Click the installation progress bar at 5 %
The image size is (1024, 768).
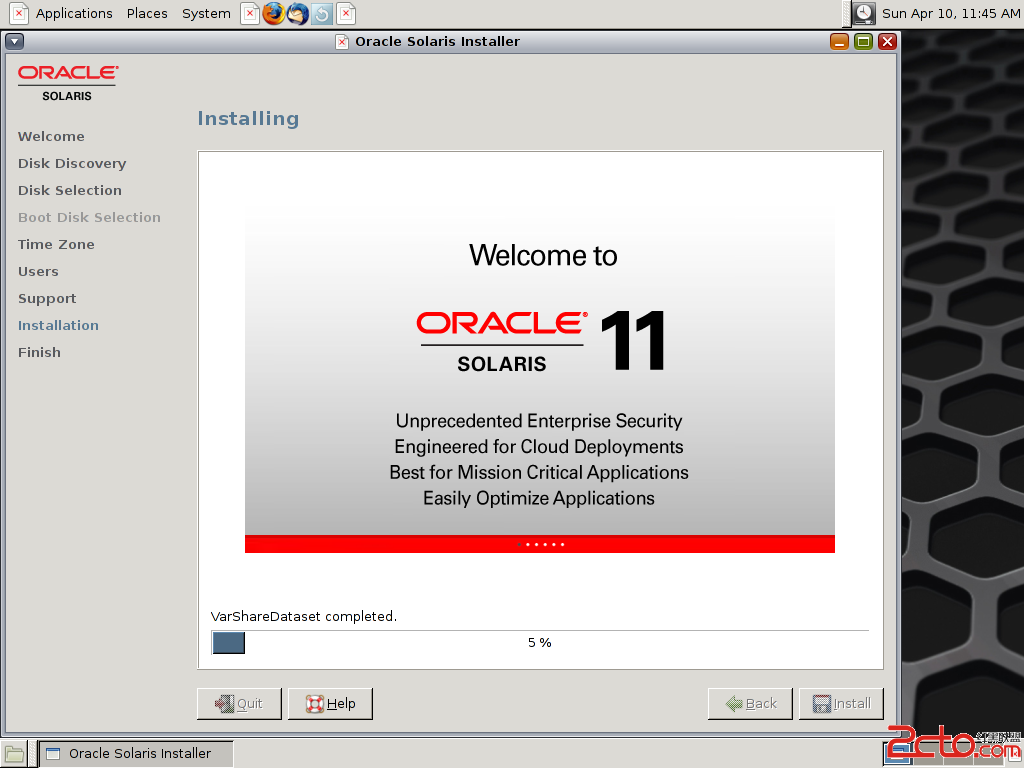click(x=540, y=643)
